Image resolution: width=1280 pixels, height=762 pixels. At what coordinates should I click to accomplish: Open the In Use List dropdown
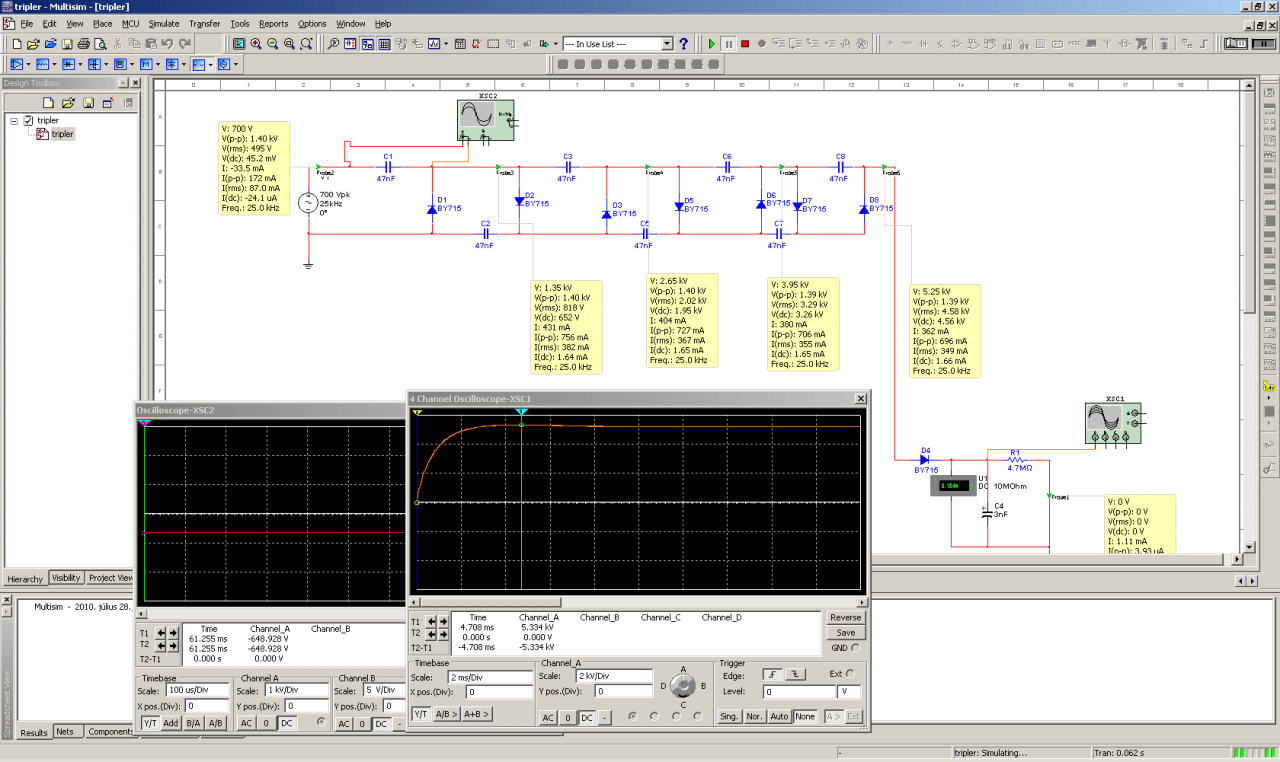point(667,44)
